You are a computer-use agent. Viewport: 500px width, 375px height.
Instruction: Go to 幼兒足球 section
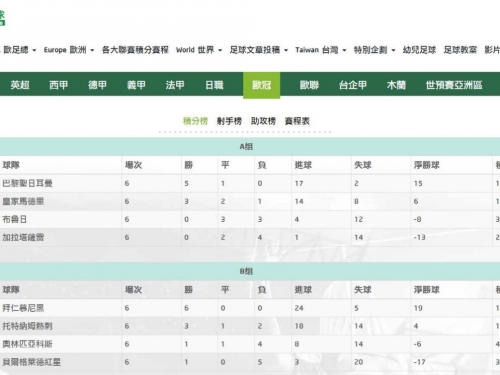pos(419,50)
